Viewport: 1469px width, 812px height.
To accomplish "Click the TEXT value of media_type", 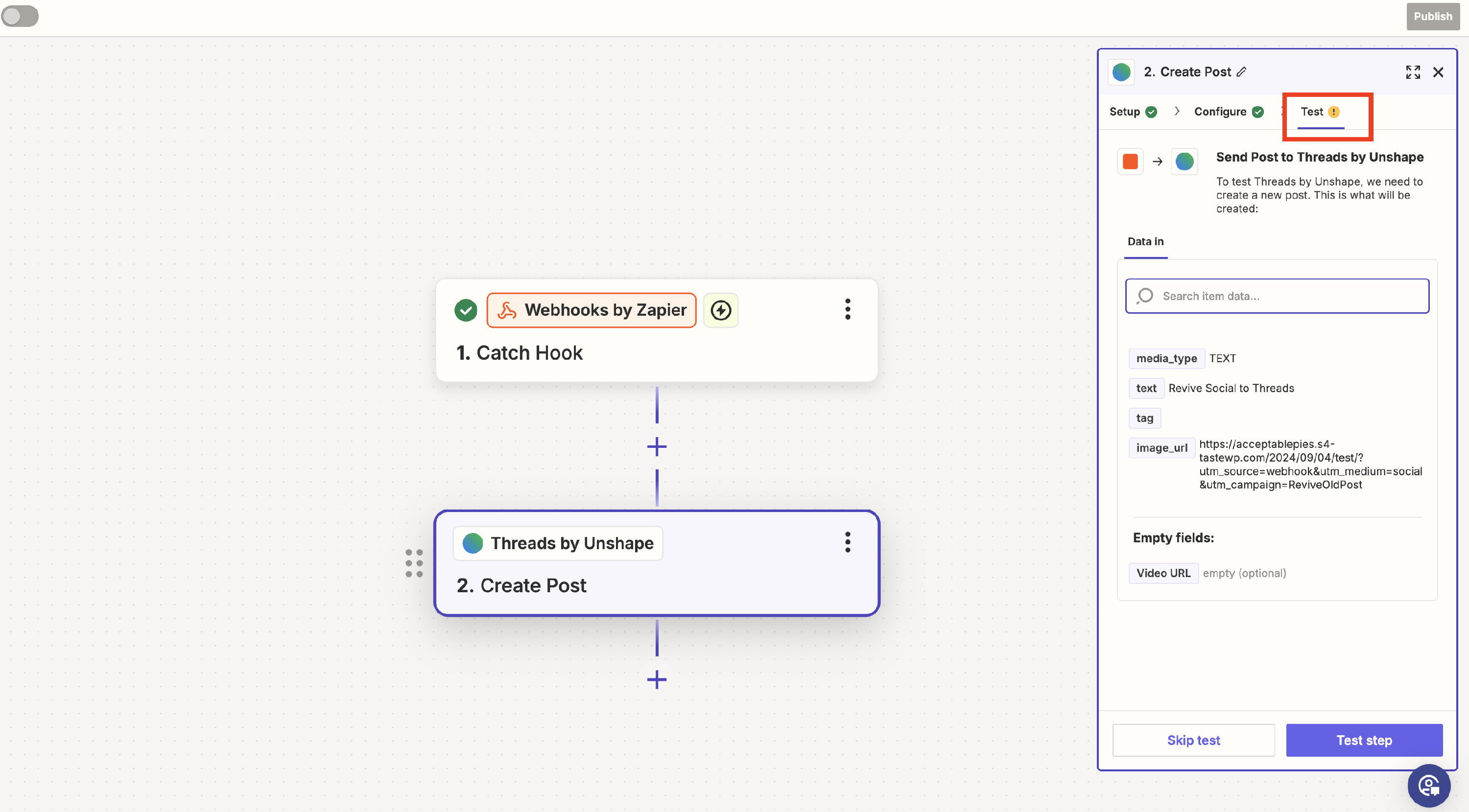I will 1222,358.
